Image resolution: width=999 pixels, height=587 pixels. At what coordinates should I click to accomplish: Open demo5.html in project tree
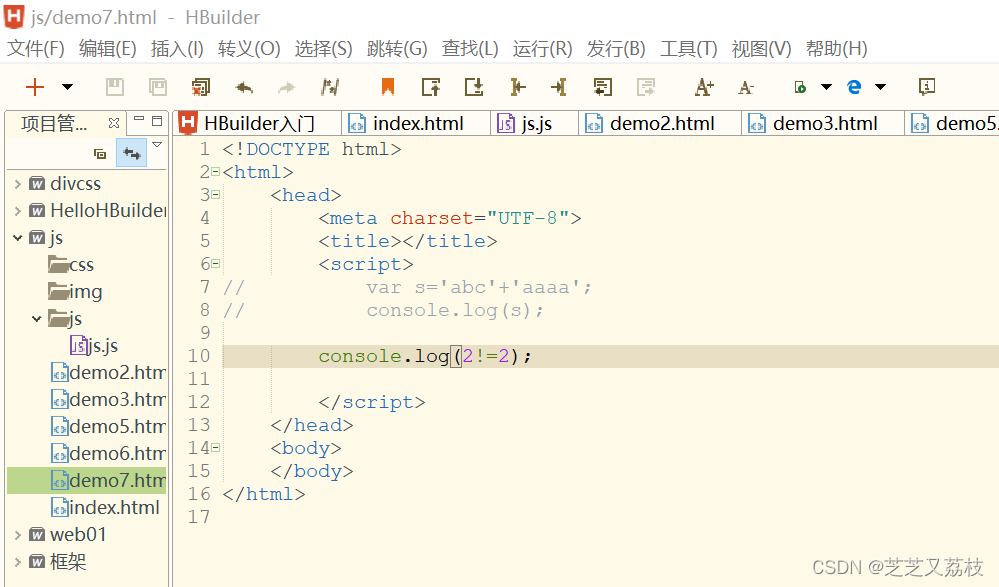click(108, 426)
